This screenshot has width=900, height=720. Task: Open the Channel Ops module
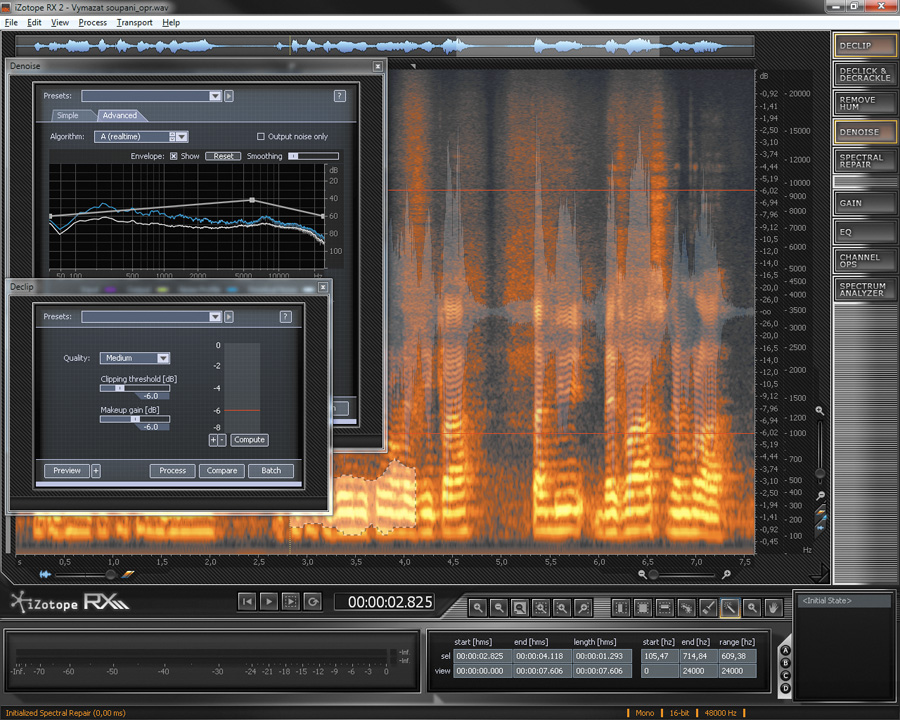pyautogui.click(x=864, y=261)
